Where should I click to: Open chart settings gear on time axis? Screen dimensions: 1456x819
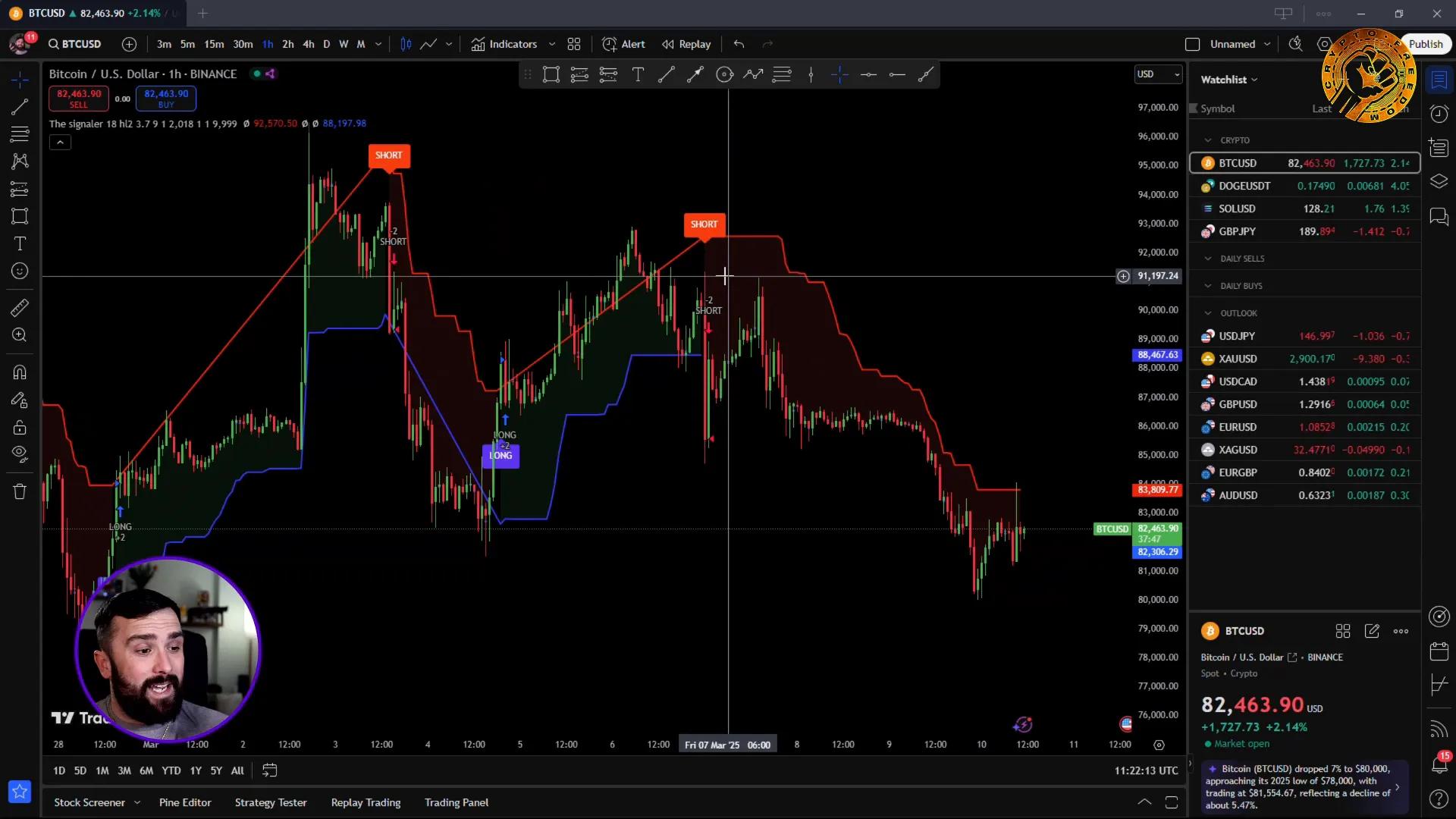tap(1159, 745)
